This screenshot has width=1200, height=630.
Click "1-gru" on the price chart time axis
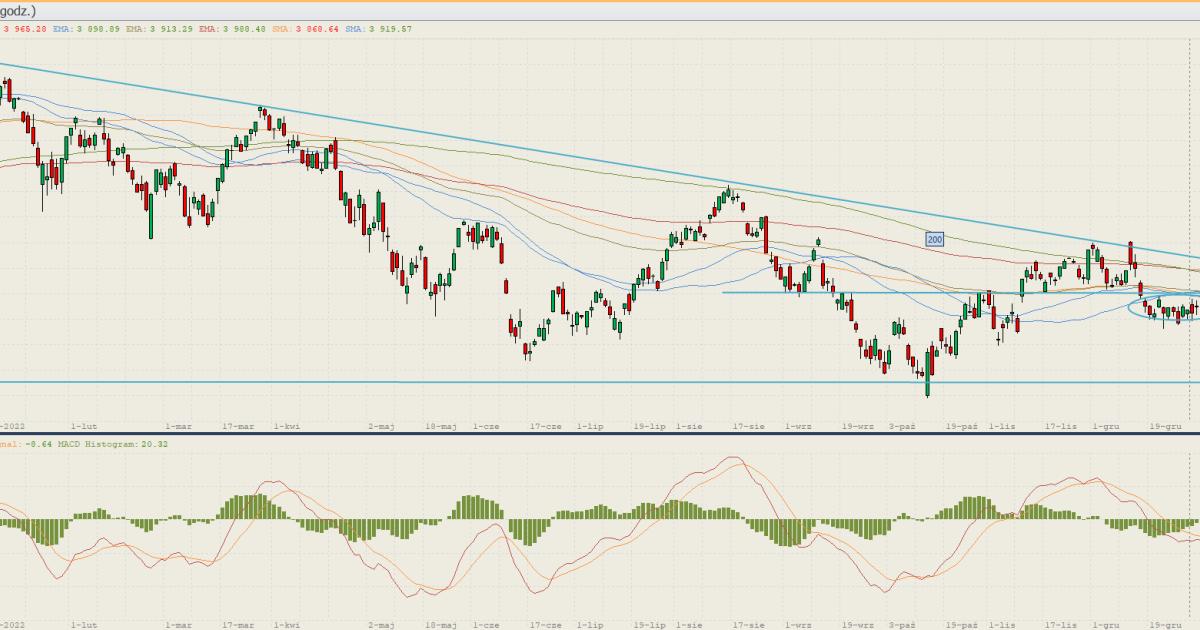[1105, 425]
